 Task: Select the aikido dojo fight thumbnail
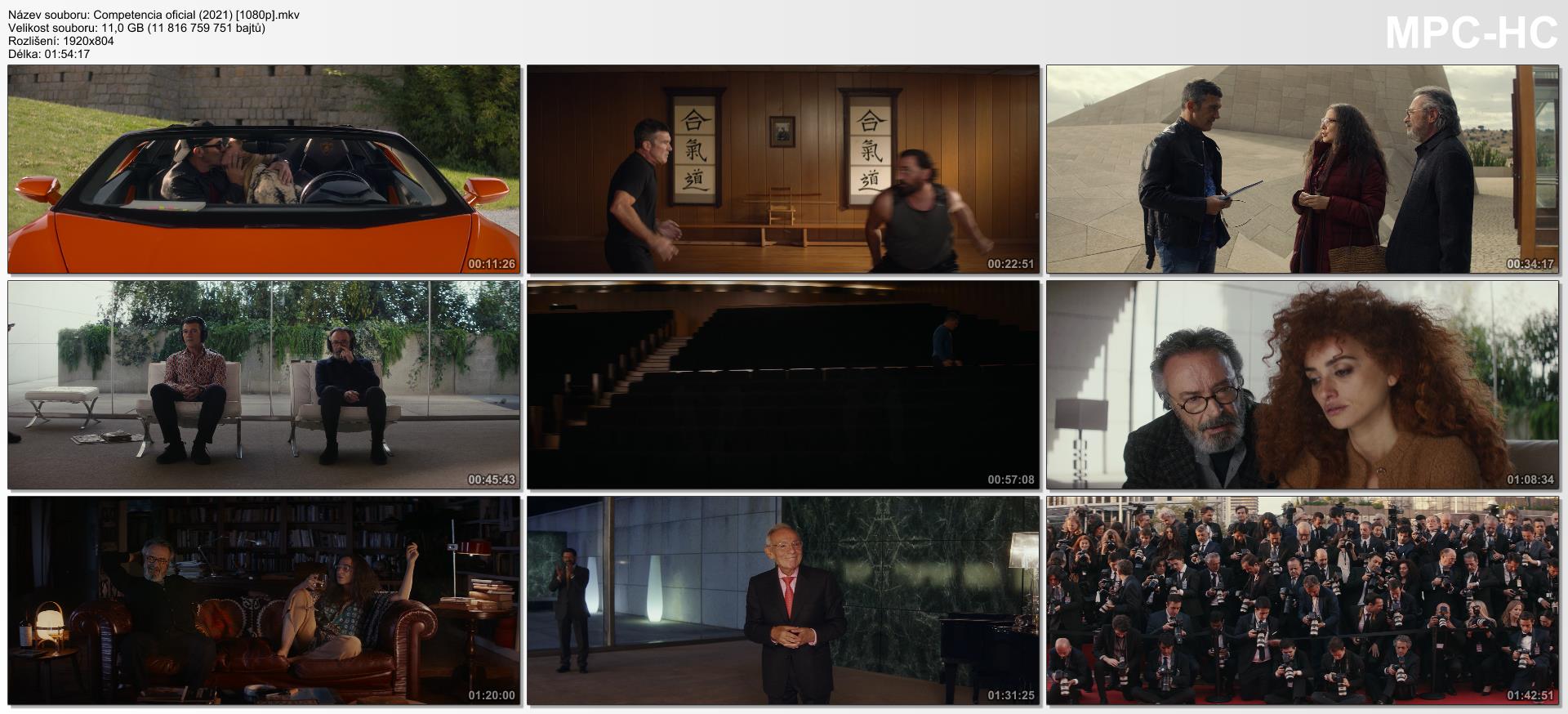click(x=782, y=169)
